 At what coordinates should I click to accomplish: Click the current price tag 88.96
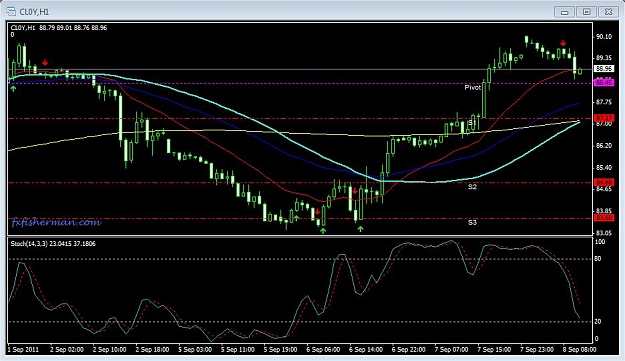[x=604, y=69]
